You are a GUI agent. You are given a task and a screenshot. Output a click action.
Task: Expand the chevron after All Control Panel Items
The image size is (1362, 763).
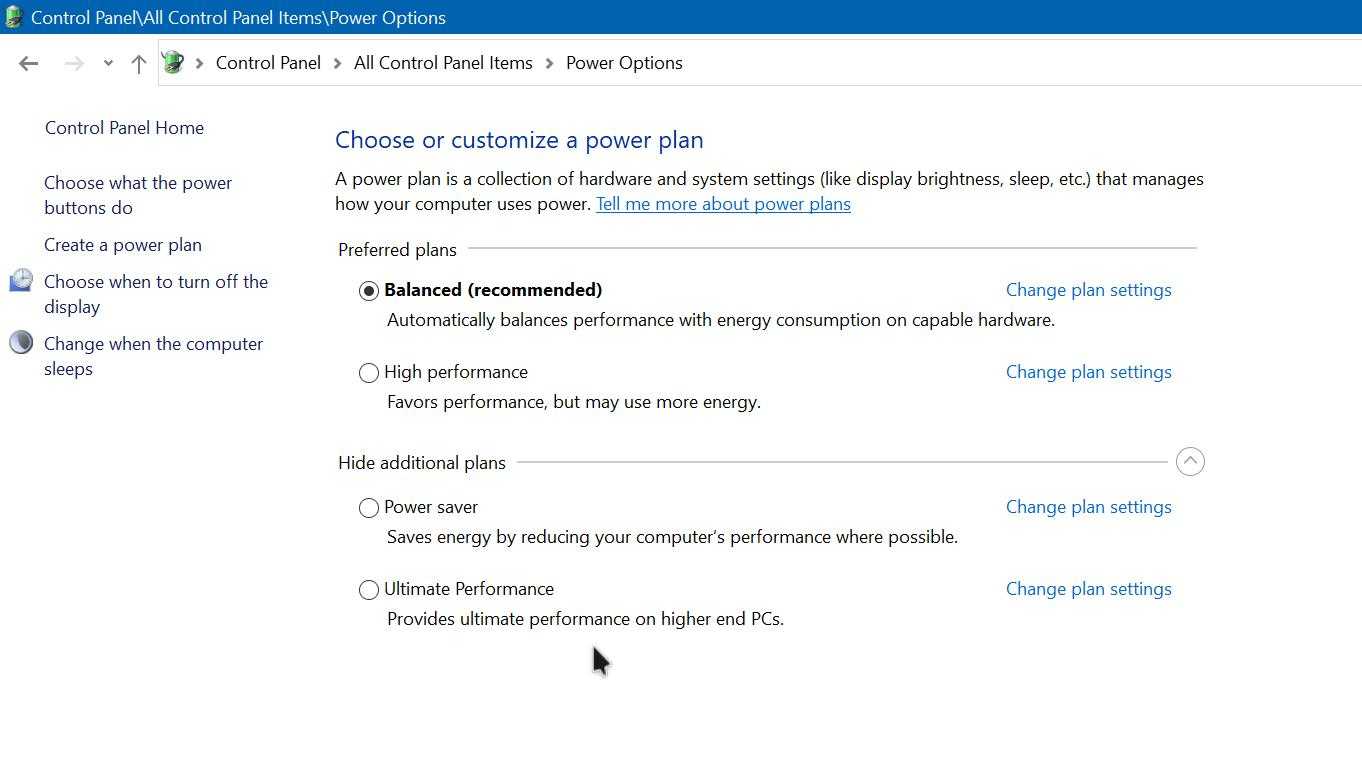550,63
